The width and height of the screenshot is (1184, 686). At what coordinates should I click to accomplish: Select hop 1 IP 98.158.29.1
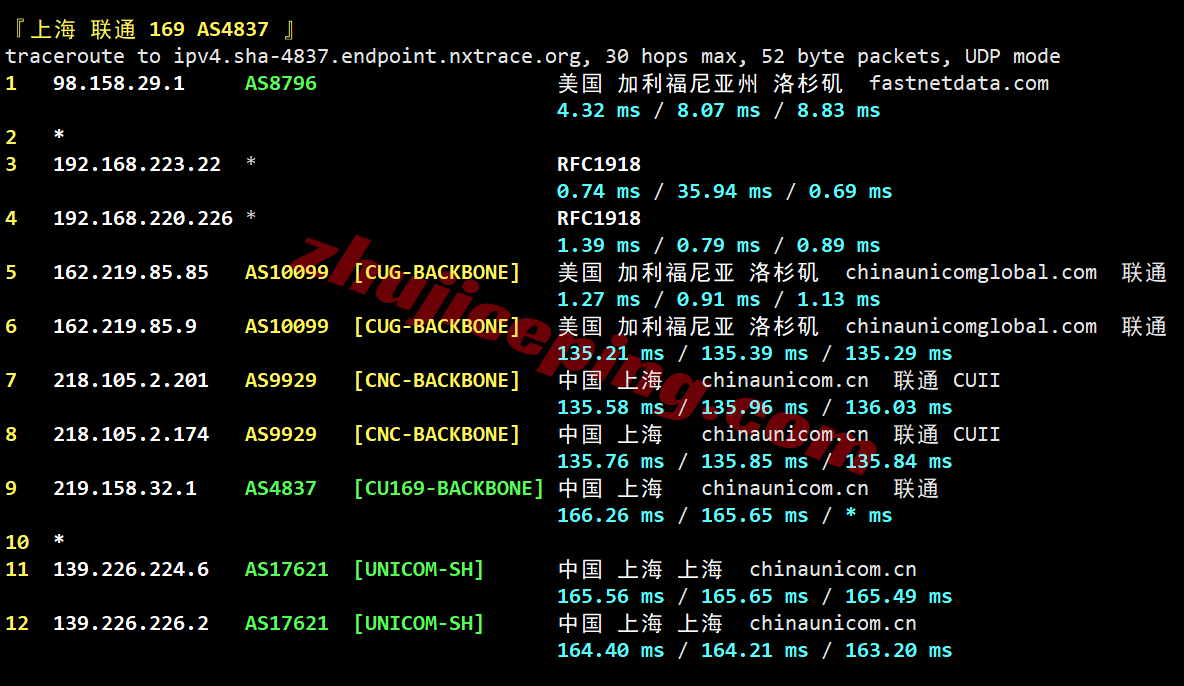pos(119,83)
